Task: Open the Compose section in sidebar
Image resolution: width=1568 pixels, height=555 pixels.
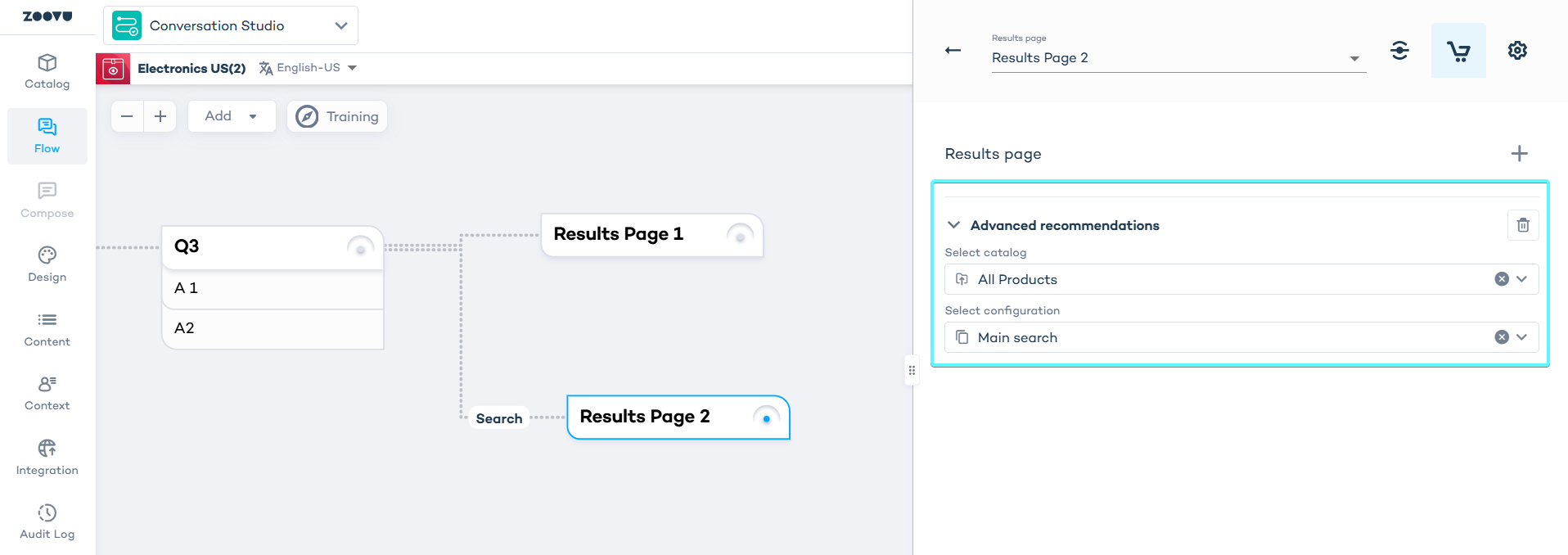Action: (x=47, y=201)
